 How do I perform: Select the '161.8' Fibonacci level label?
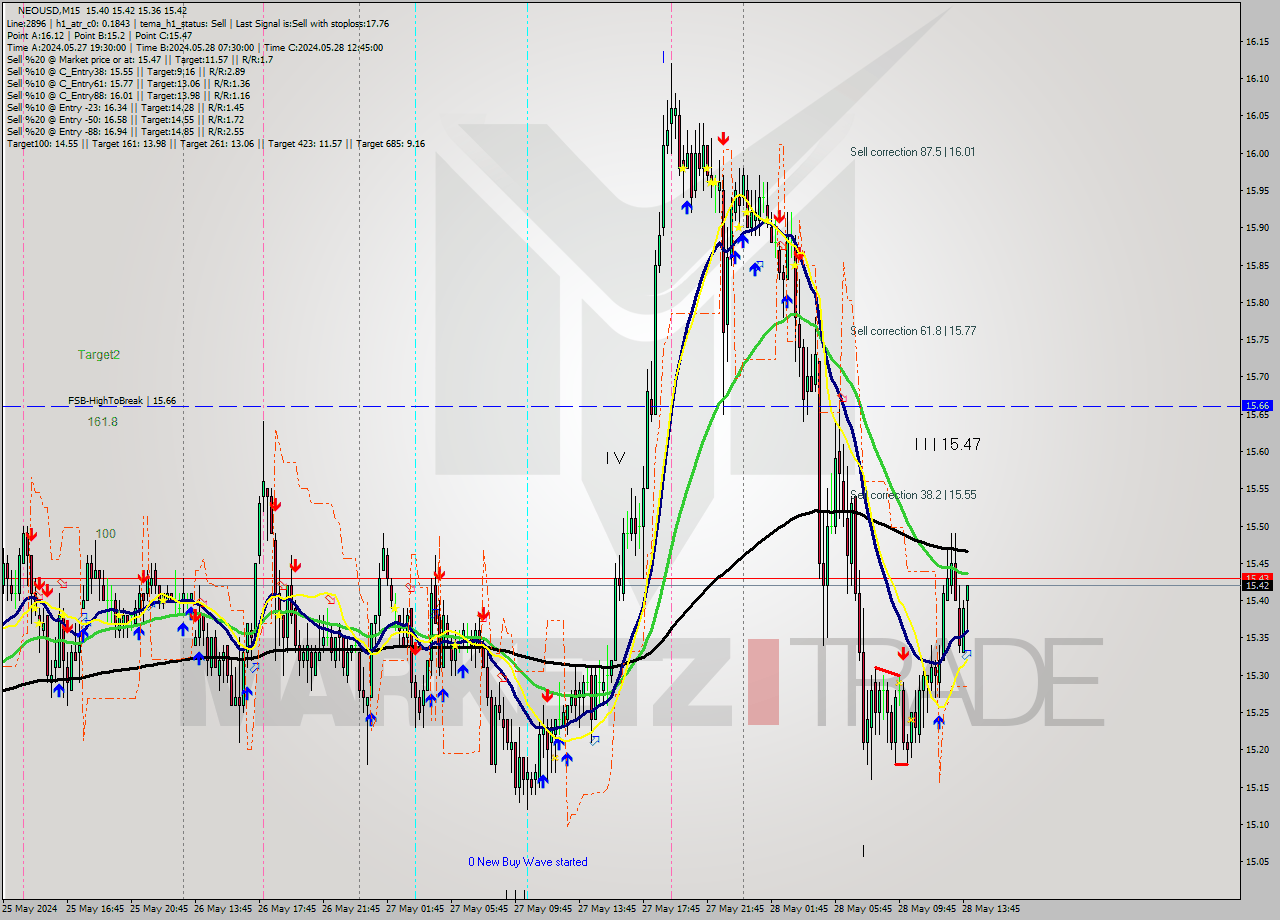pos(102,422)
